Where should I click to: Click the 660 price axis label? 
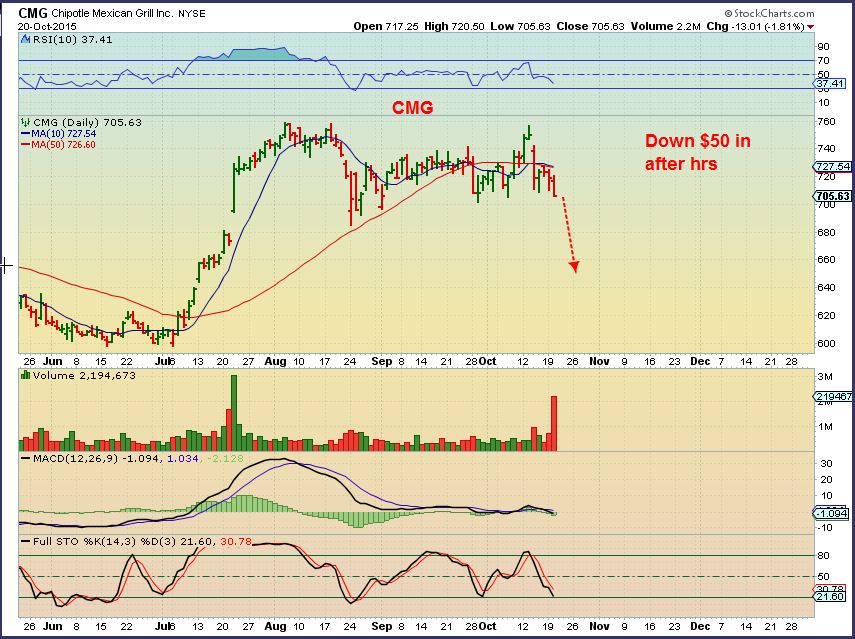pyautogui.click(x=826, y=260)
